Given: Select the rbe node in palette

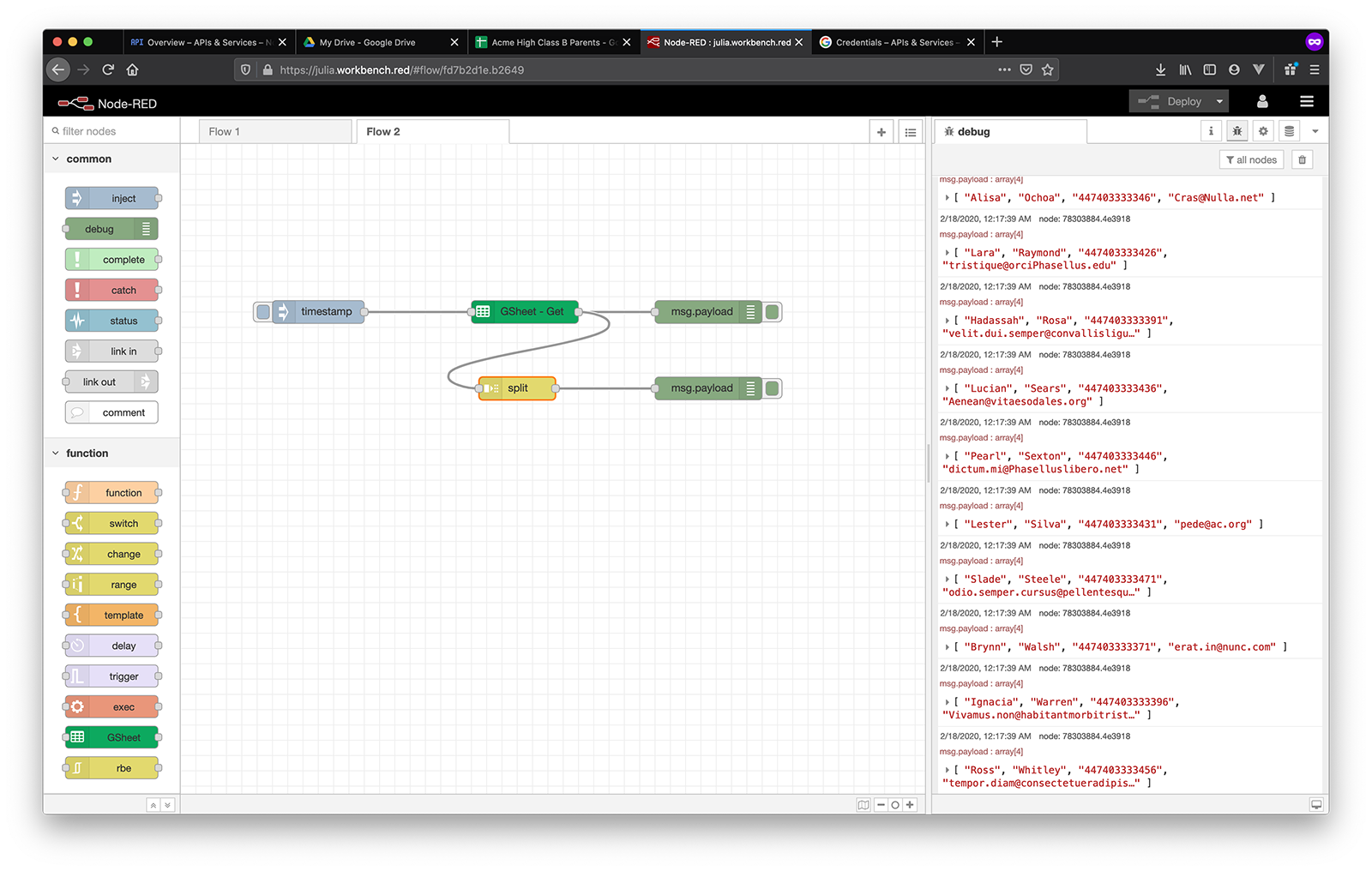Looking at the screenshot, I should [111, 768].
